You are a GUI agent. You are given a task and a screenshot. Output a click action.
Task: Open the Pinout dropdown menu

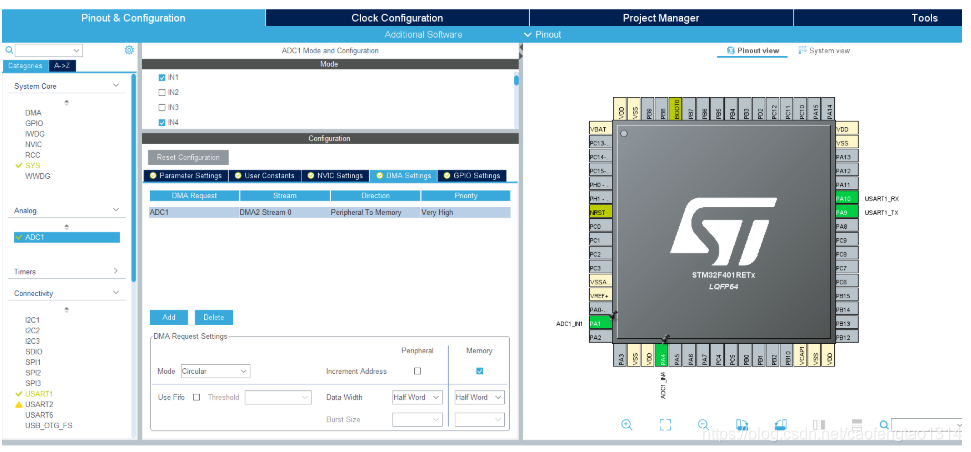pyautogui.click(x=542, y=35)
